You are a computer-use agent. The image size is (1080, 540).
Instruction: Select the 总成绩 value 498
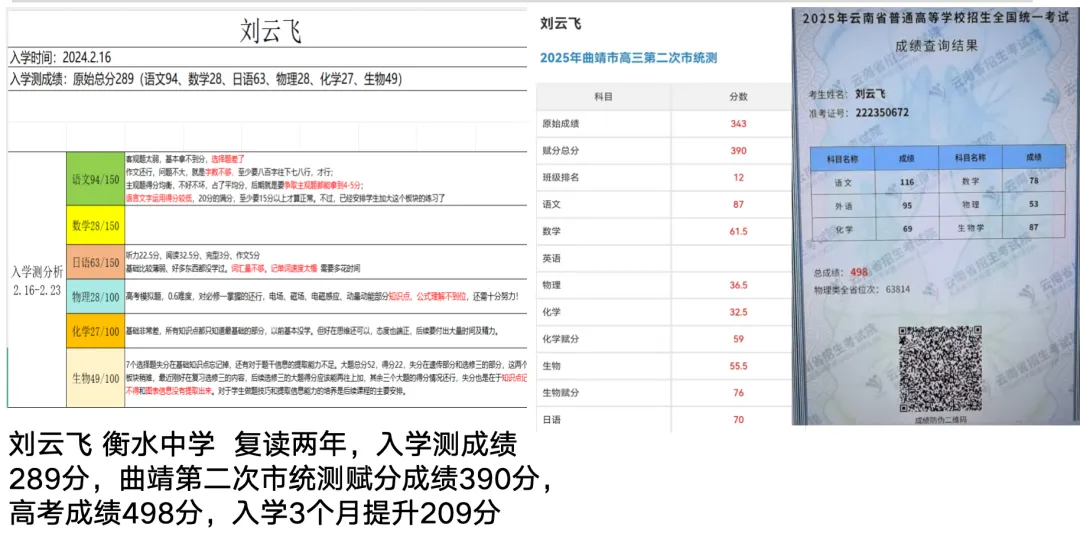coord(859,272)
